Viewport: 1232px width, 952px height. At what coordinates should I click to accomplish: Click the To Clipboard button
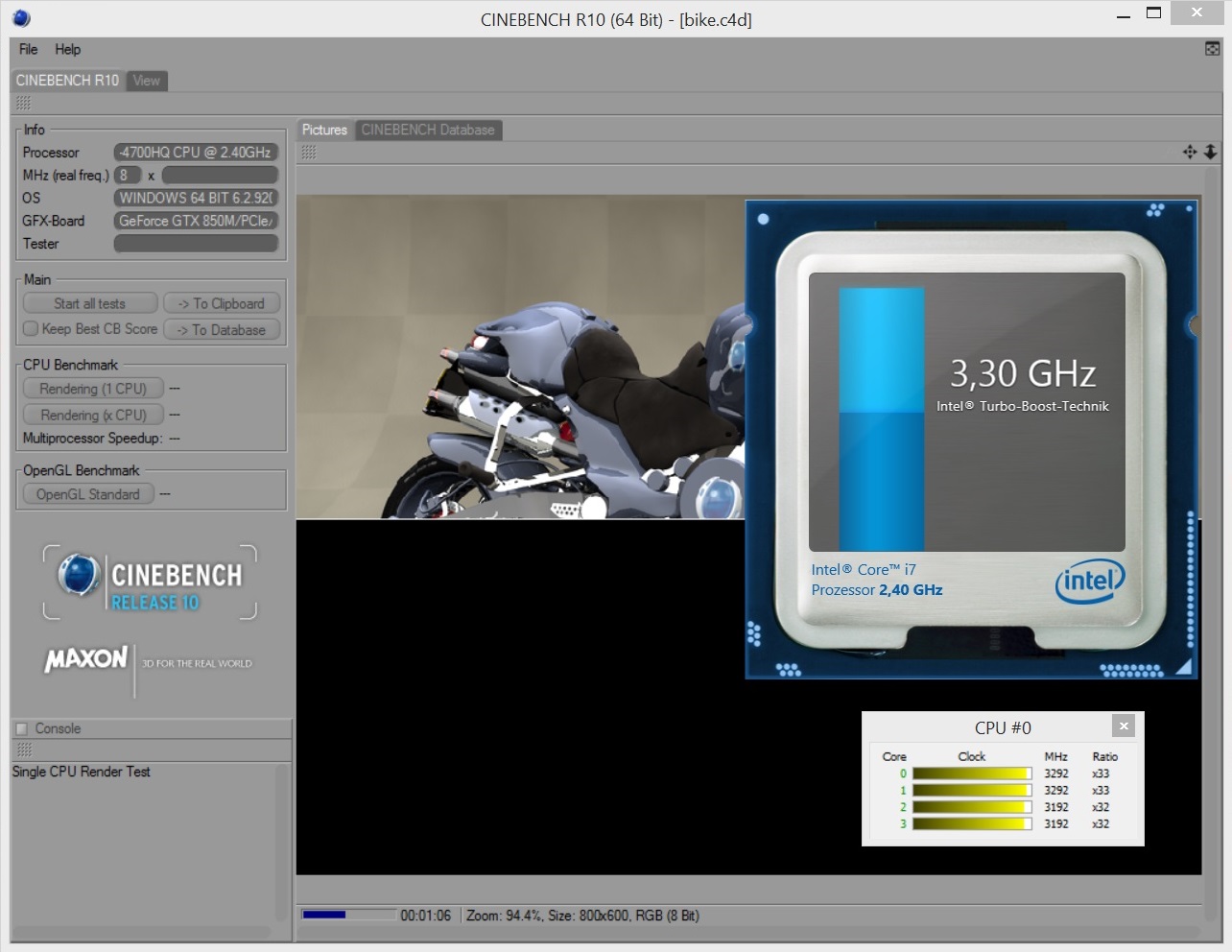222,303
